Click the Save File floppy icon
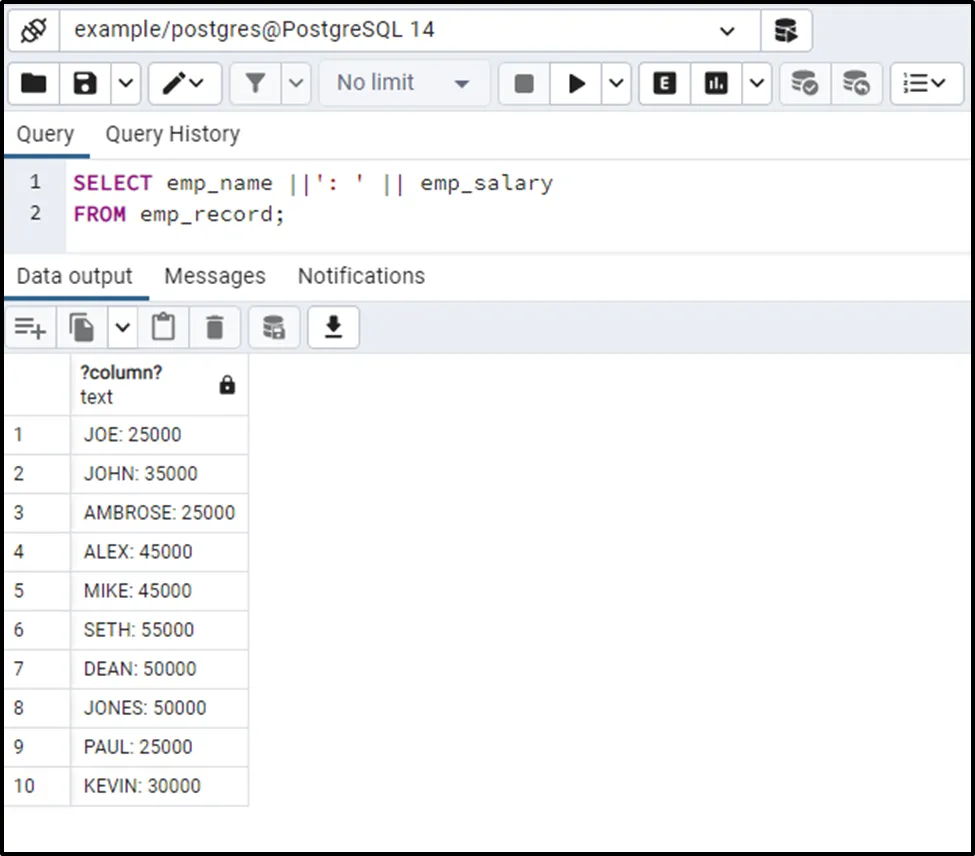The height and width of the screenshot is (856, 975). click(x=85, y=84)
